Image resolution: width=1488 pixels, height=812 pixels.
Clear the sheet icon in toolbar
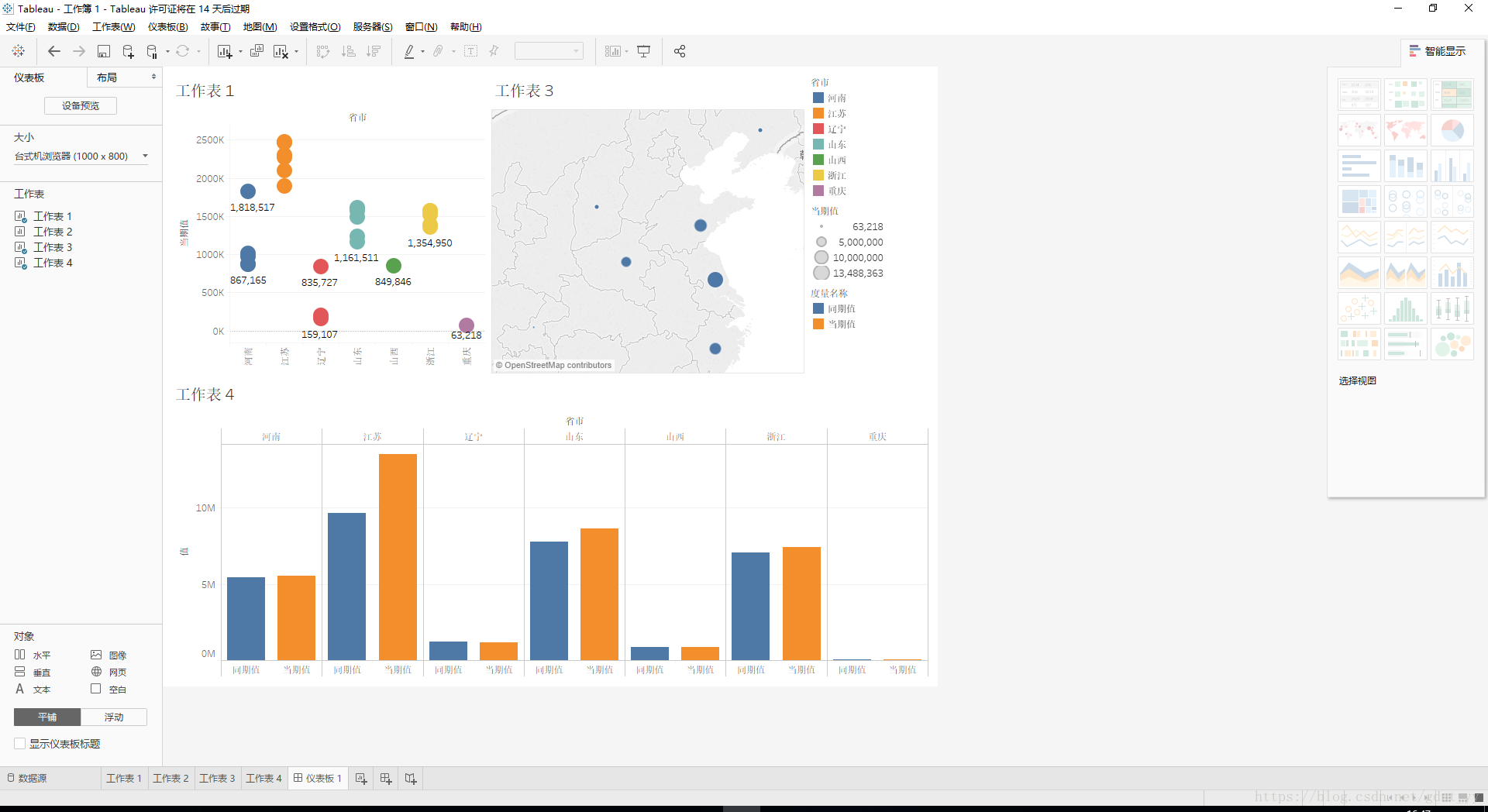coord(281,51)
